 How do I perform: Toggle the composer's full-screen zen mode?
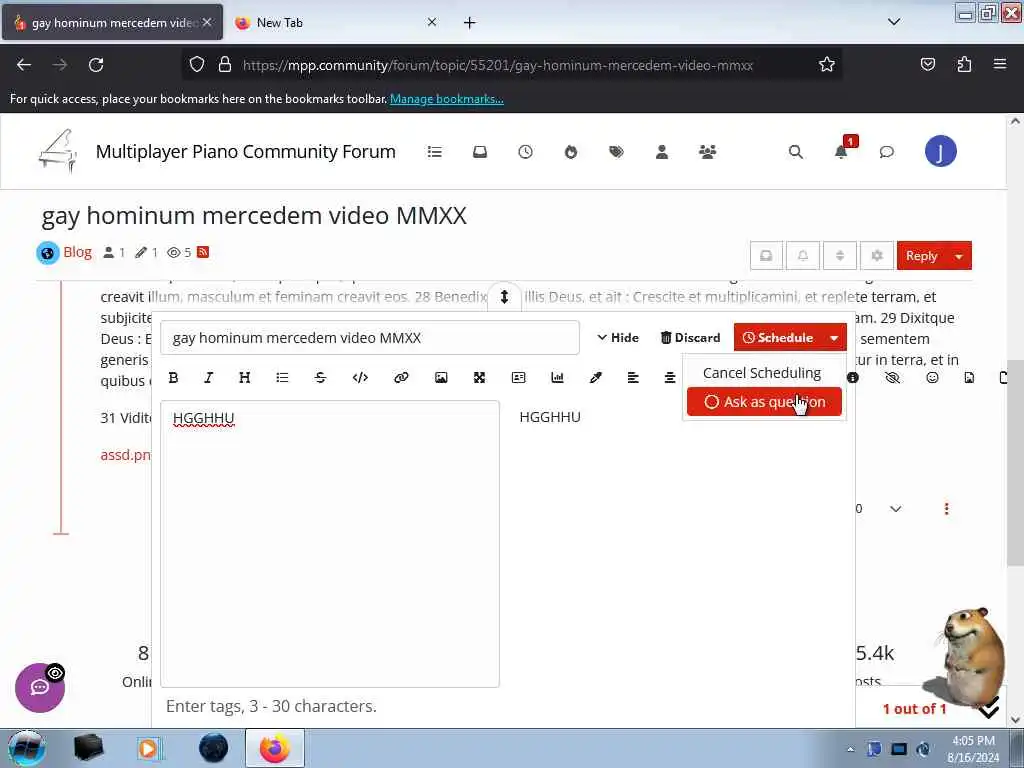tap(479, 377)
